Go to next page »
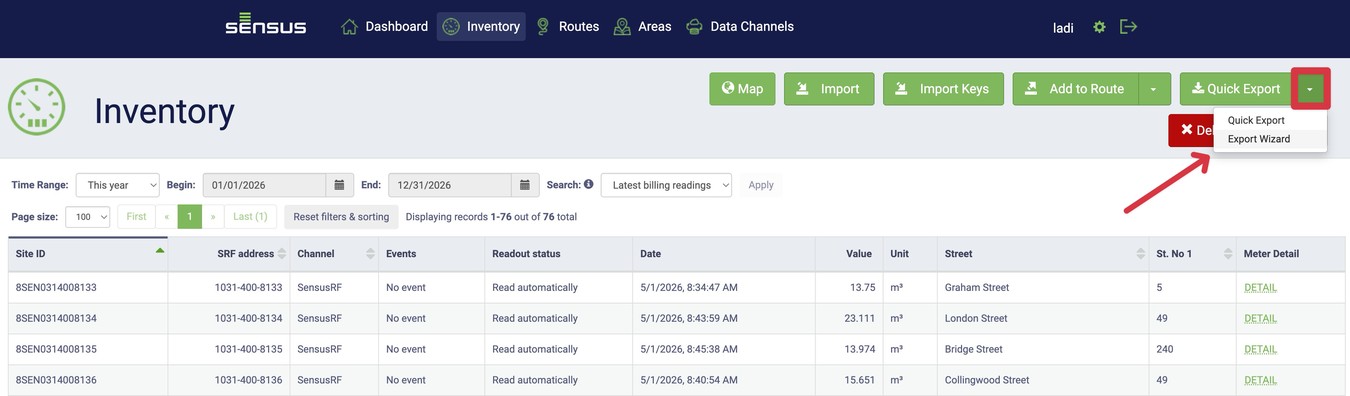 click(213, 217)
